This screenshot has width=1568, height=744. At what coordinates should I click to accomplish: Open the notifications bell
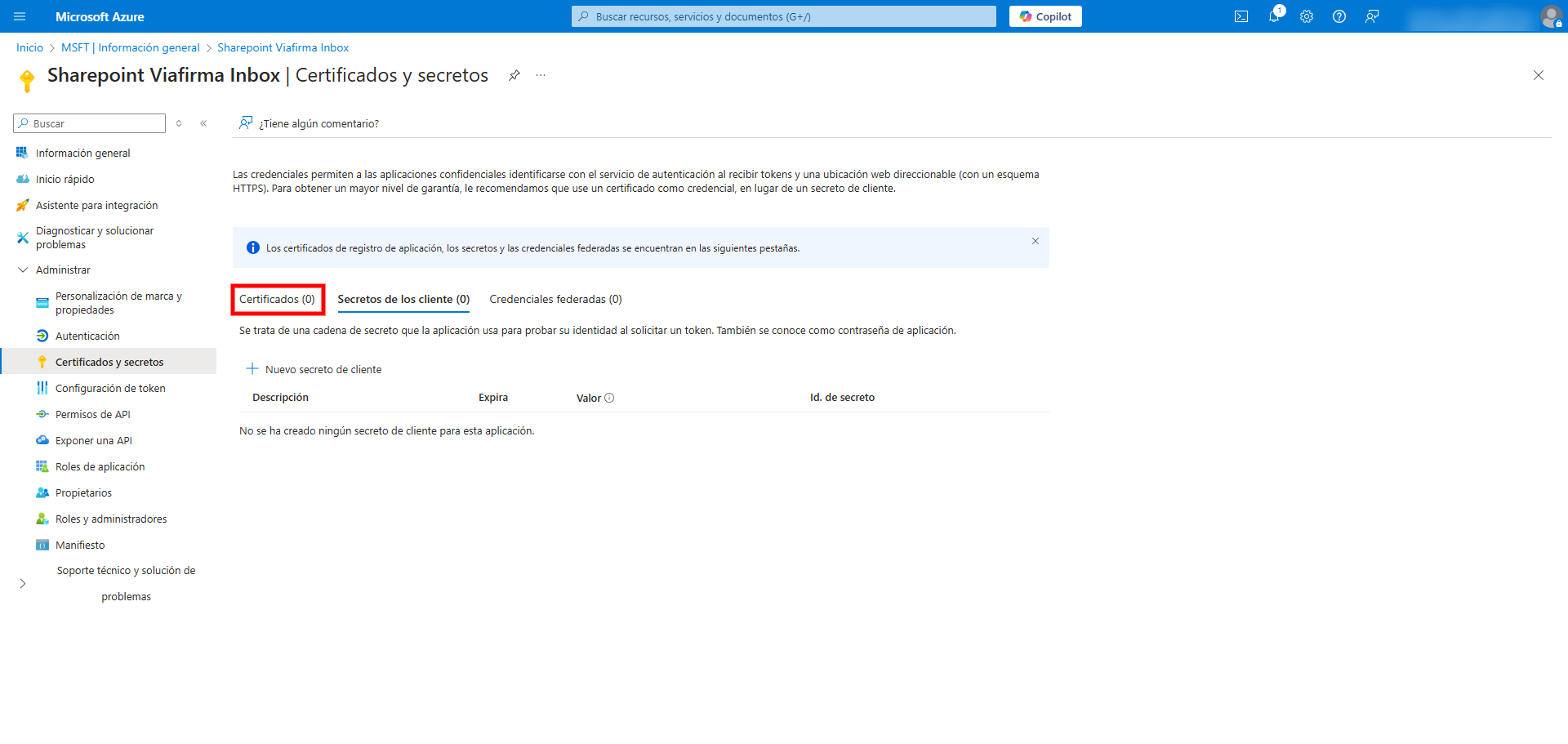click(1274, 16)
